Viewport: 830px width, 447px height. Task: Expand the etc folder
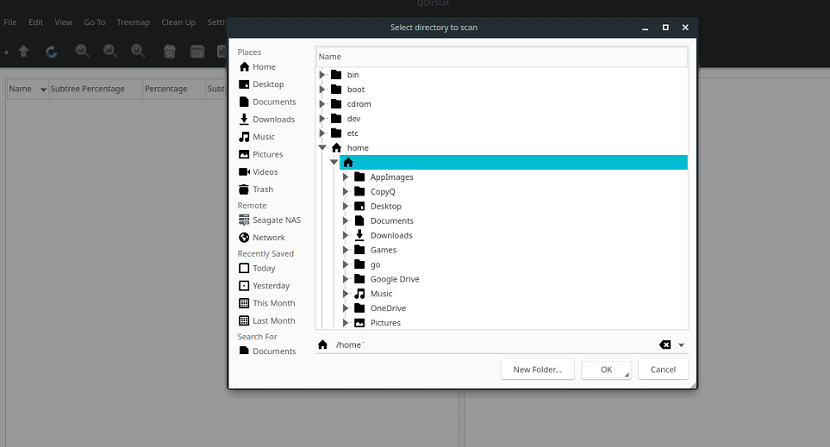tap(322, 133)
